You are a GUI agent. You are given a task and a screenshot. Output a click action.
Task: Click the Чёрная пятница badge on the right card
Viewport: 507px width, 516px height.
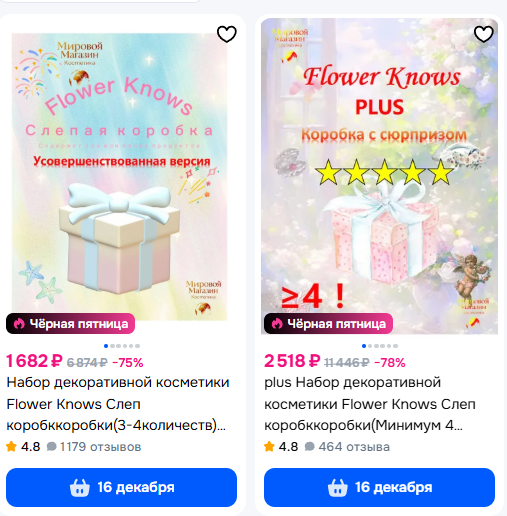tap(328, 323)
